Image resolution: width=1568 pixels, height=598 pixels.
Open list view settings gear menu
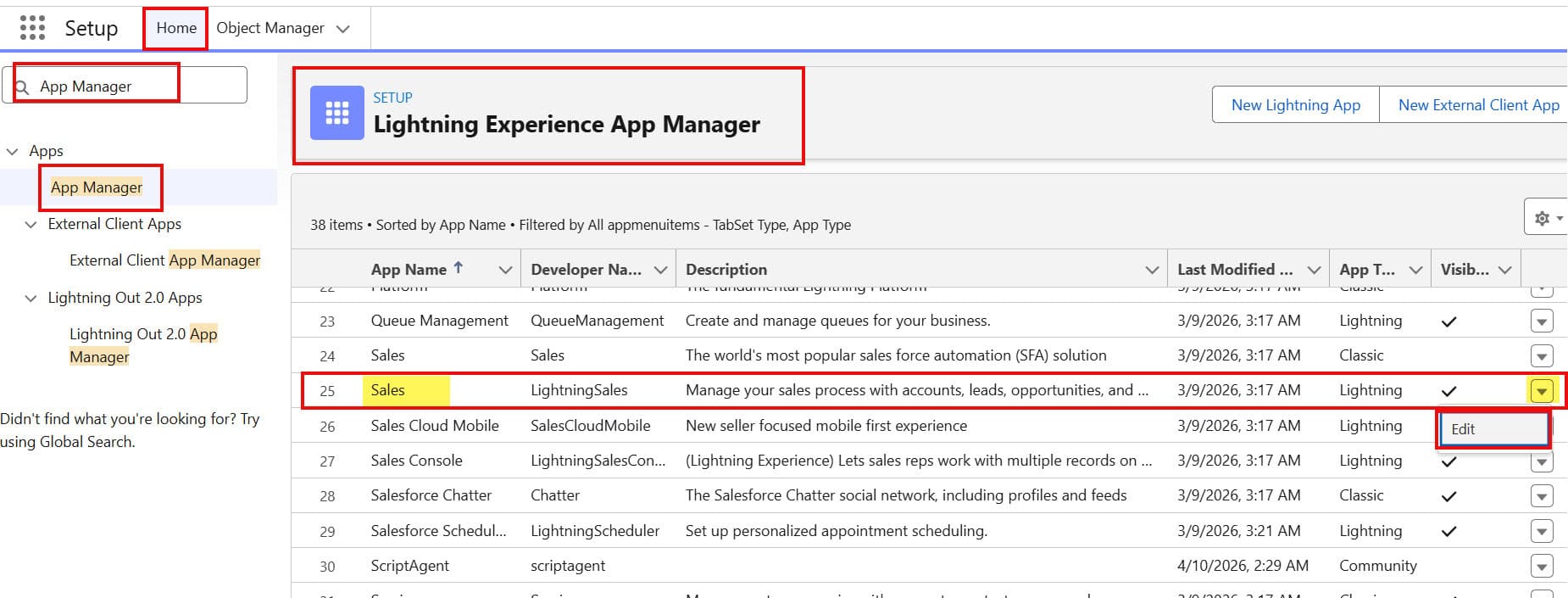point(1547,218)
